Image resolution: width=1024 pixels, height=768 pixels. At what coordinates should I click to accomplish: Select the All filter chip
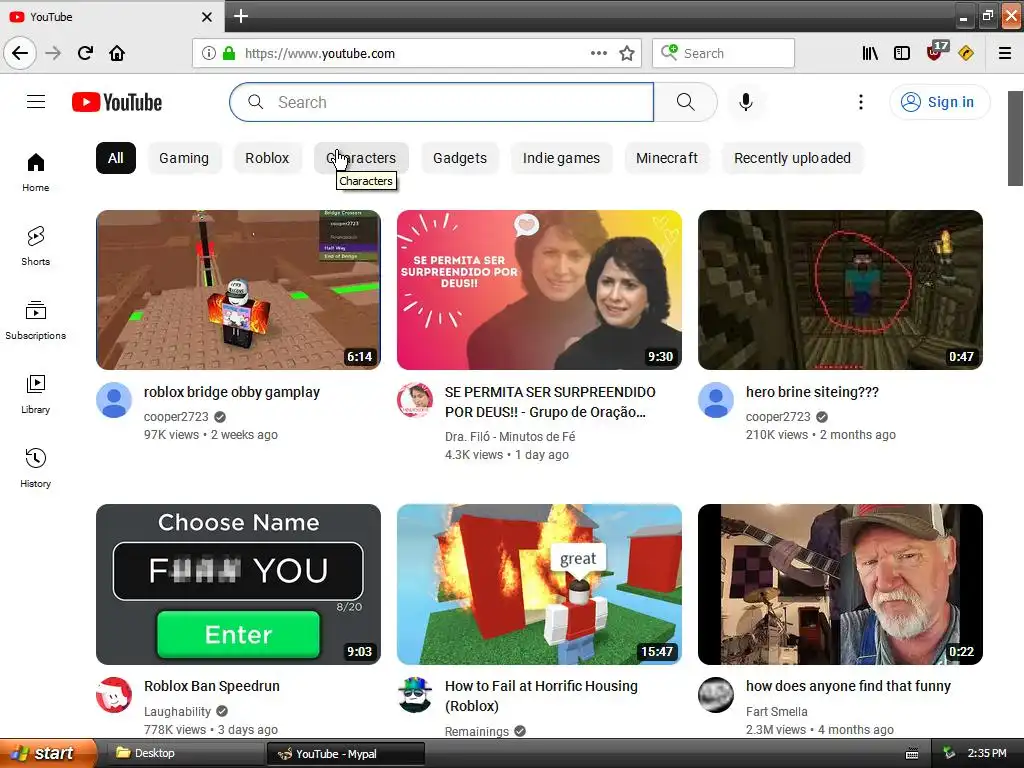[116, 158]
